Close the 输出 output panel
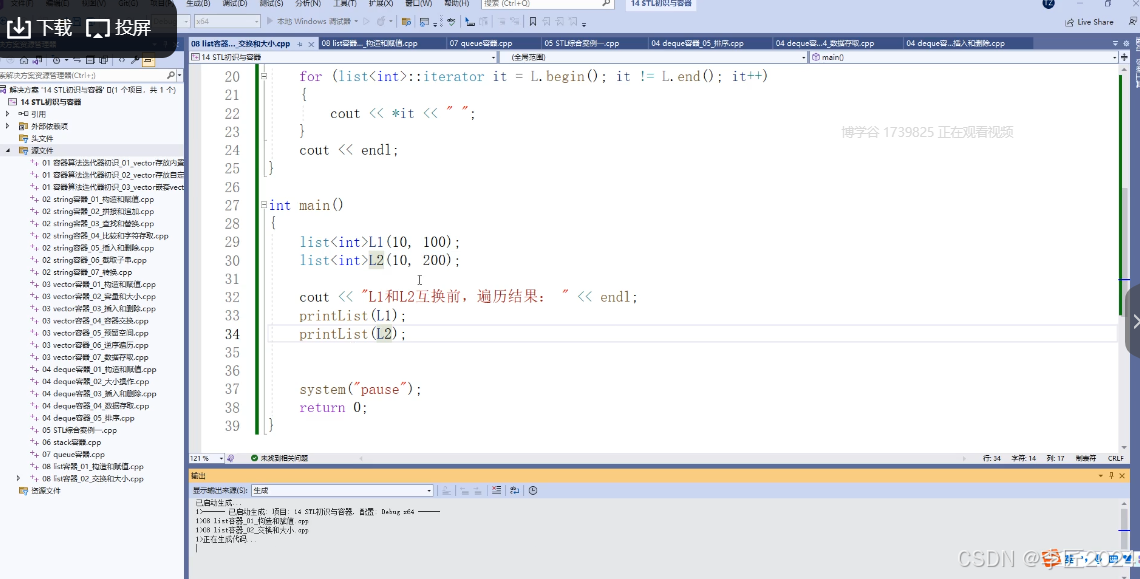Image resolution: width=1140 pixels, height=579 pixels. click(x=1123, y=476)
